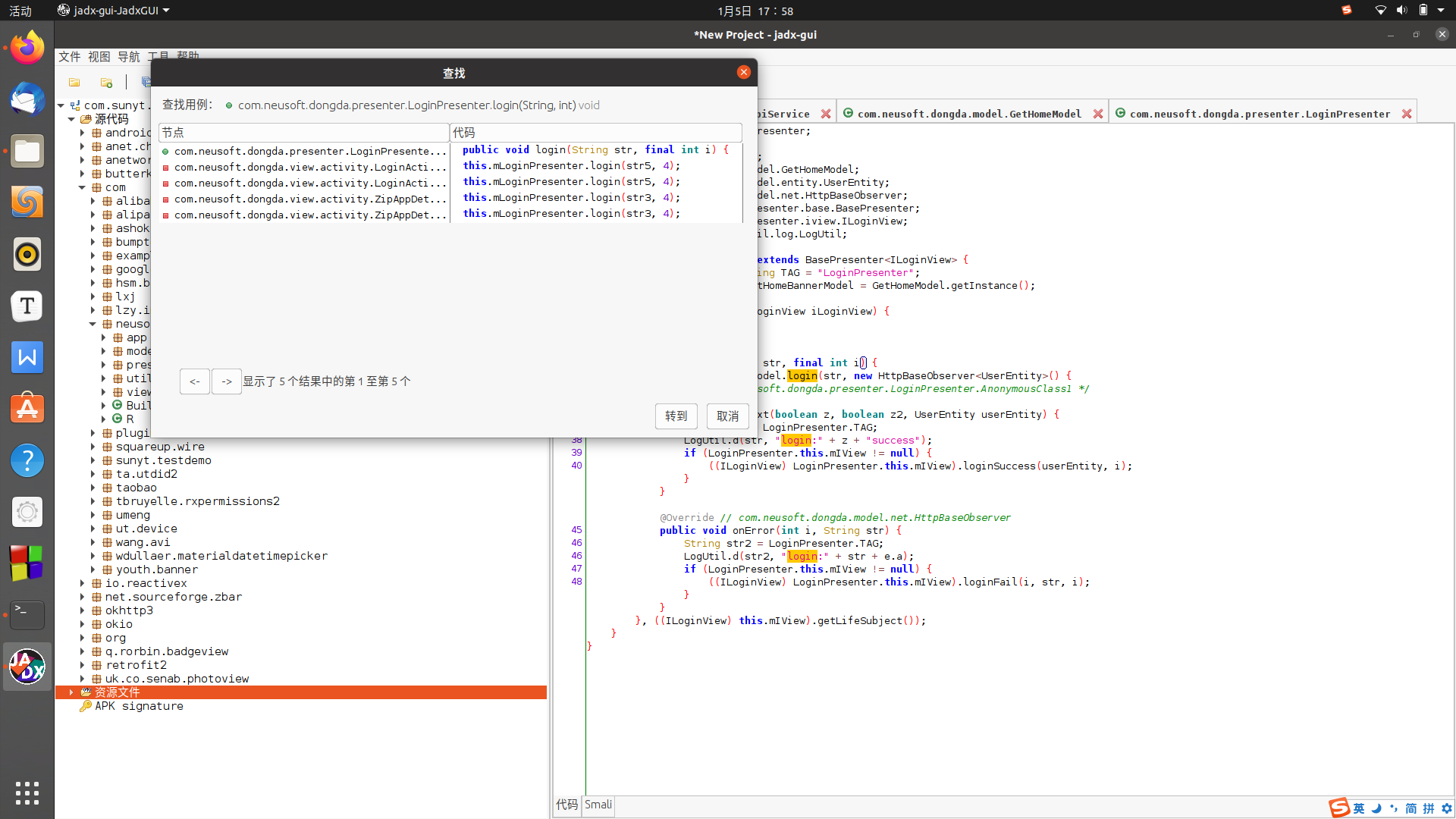
Task: Close the GetHomeModel tab via its X
Action: point(1098,114)
